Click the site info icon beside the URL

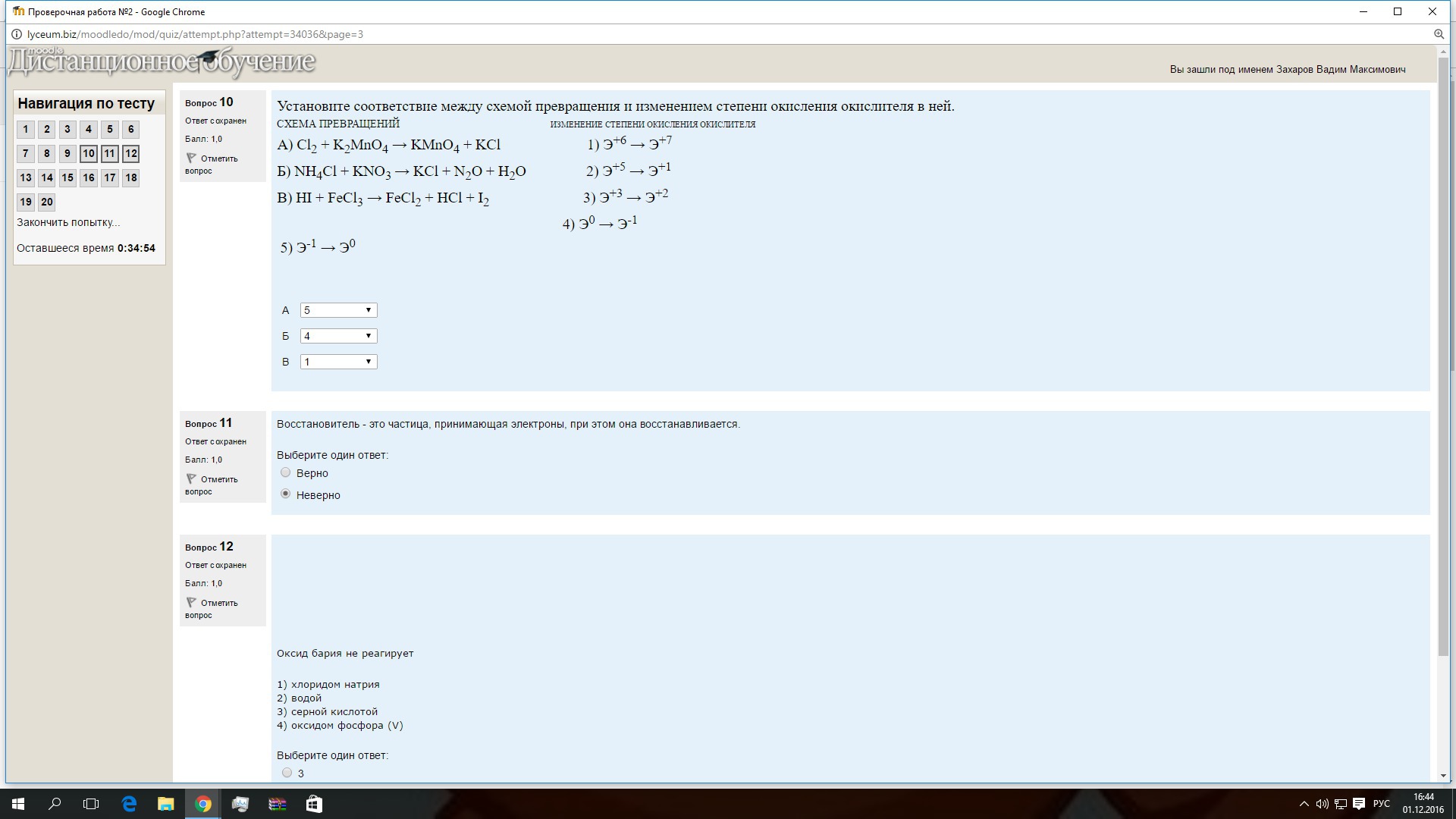pos(17,34)
